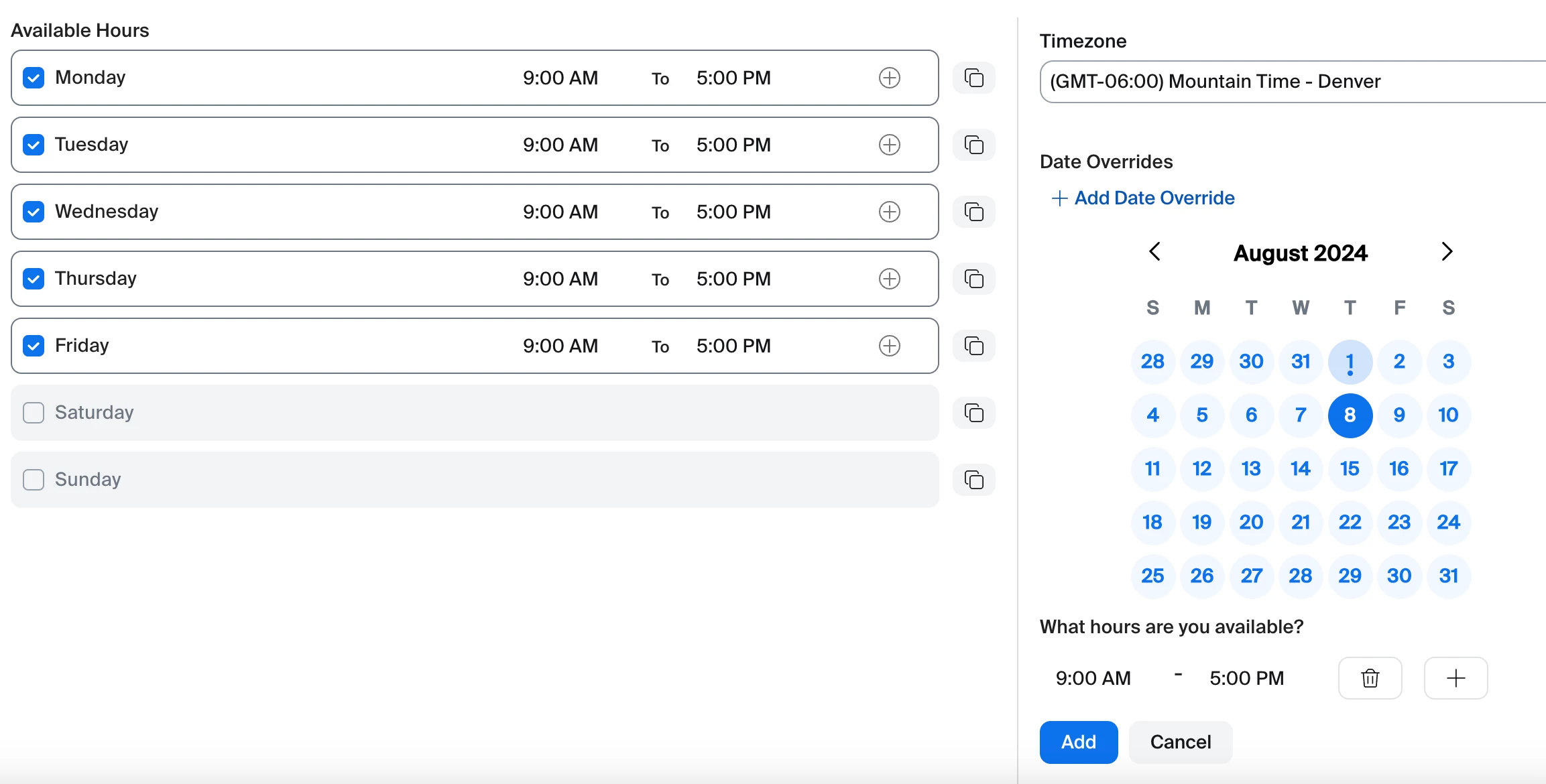Open Tuesday's 9:00 AM start time picker

(x=560, y=145)
